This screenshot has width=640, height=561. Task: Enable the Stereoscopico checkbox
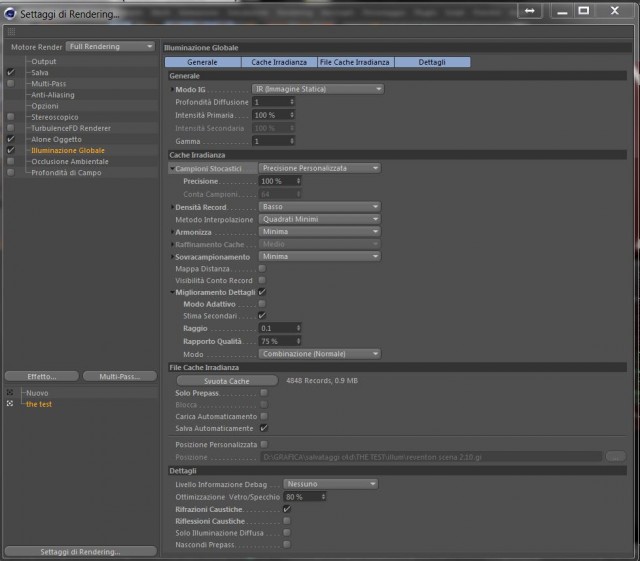(x=11, y=117)
